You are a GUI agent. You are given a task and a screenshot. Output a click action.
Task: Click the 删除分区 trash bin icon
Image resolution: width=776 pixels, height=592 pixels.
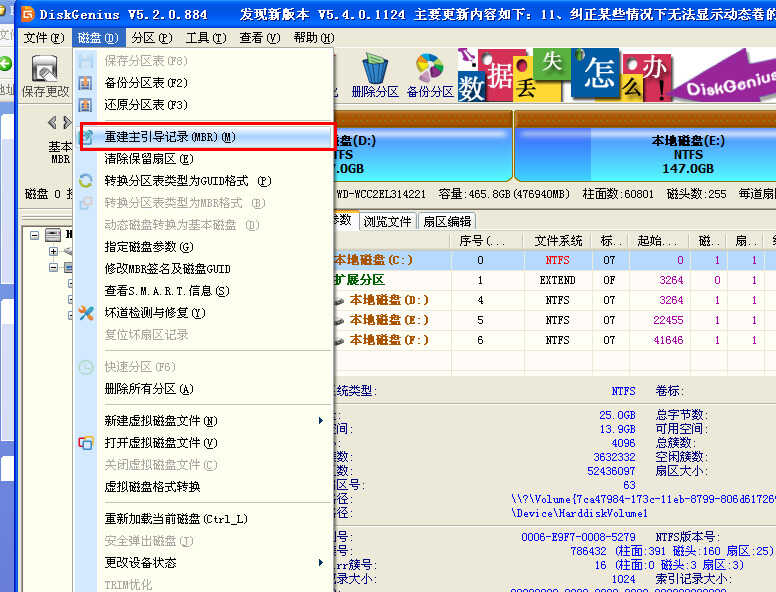375,69
